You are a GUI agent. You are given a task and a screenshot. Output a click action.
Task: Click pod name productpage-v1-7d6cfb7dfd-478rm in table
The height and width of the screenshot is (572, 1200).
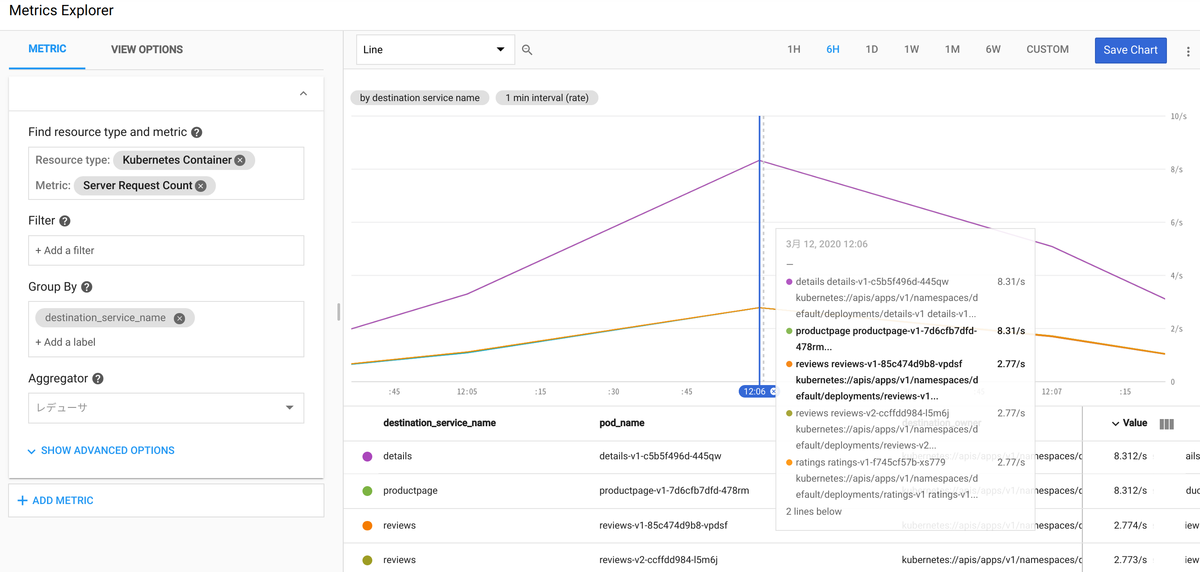tap(674, 491)
